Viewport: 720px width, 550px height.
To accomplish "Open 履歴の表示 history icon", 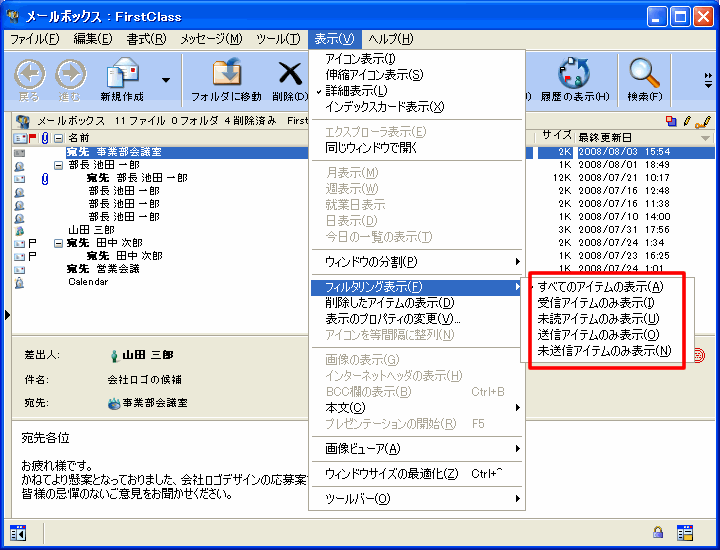I will coord(573,74).
